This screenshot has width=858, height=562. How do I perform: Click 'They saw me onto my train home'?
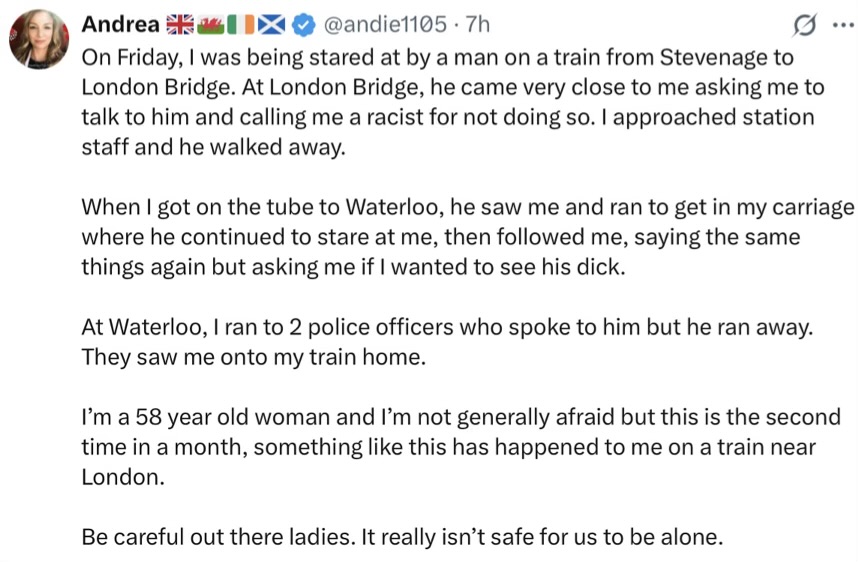(x=253, y=357)
